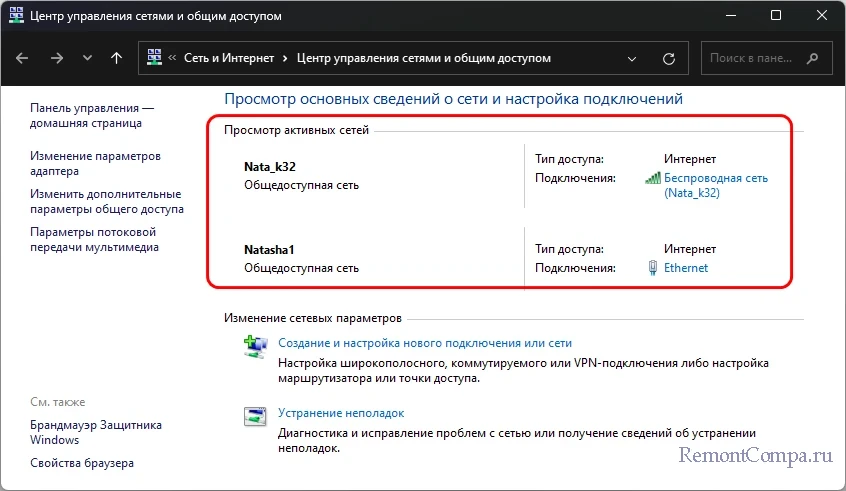Refresh the control panel page
This screenshot has width=846, height=491.
tap(668, 59)
